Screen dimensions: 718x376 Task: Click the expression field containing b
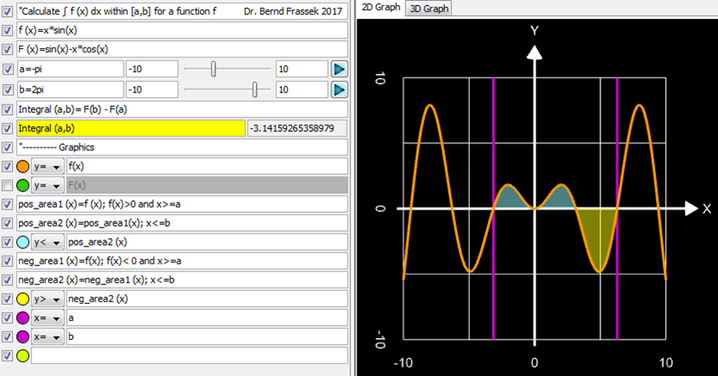(207, 337)
